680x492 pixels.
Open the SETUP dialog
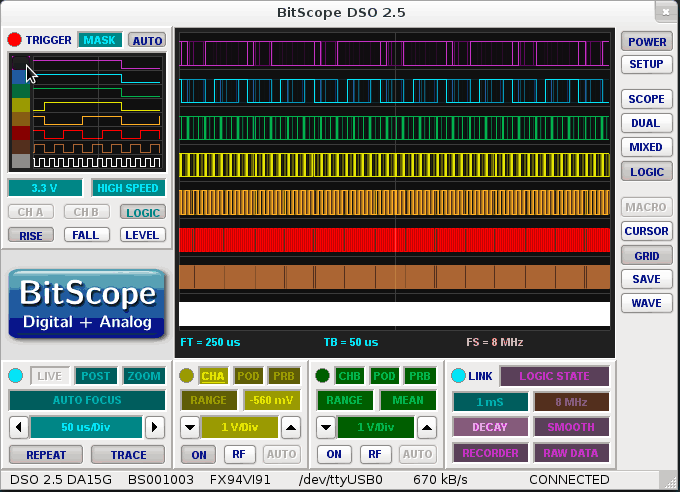[x=647, y=64]
